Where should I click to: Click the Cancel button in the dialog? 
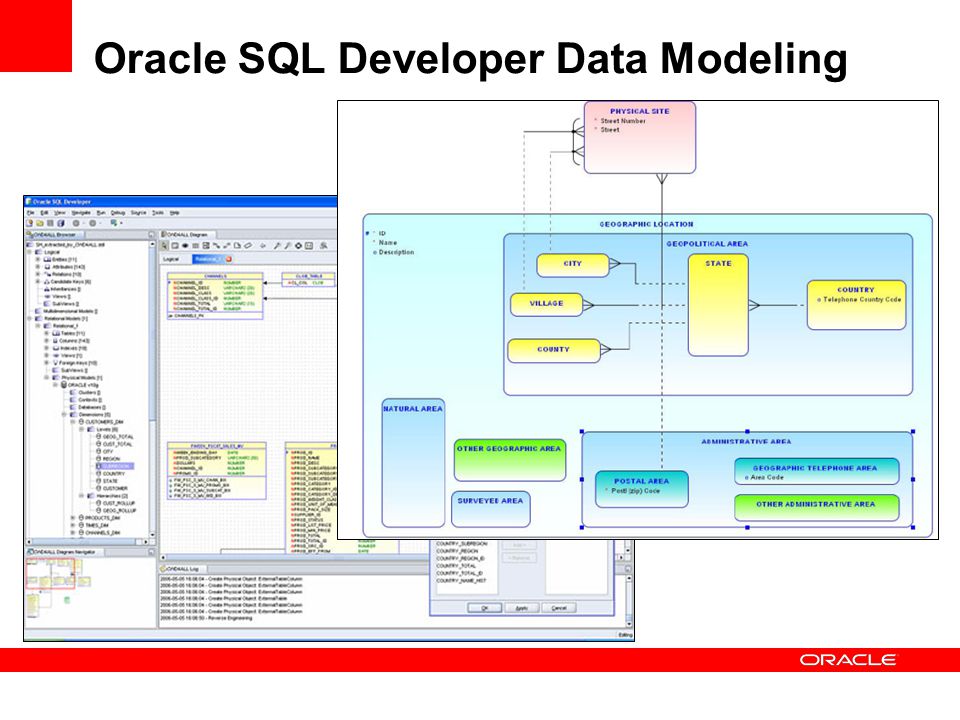coord(558,608)
